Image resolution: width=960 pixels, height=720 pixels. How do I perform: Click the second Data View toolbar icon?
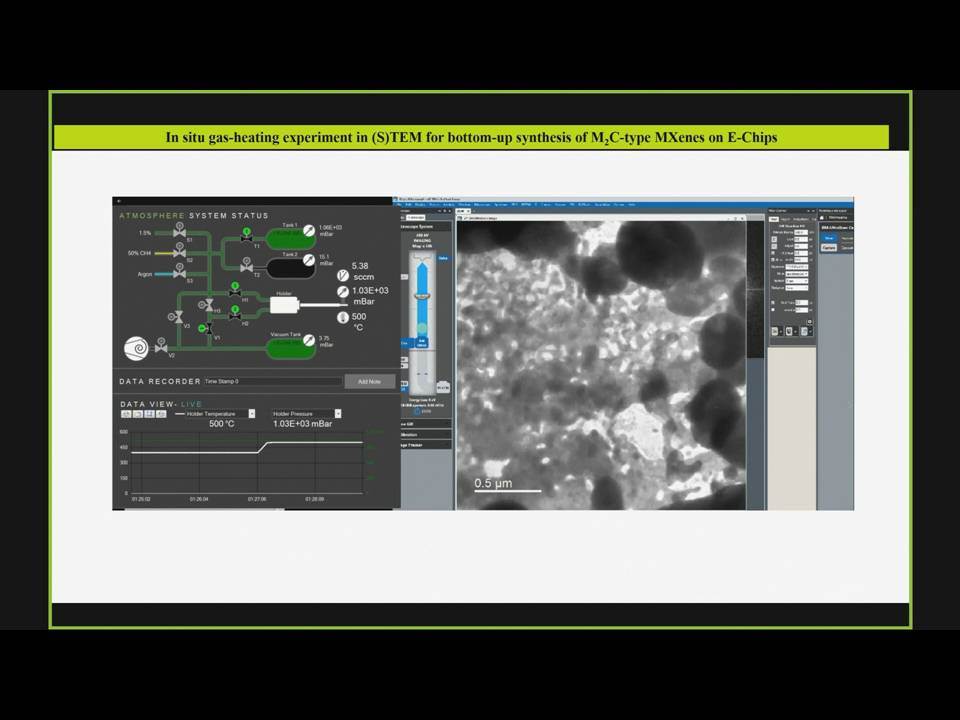[138, 414]
